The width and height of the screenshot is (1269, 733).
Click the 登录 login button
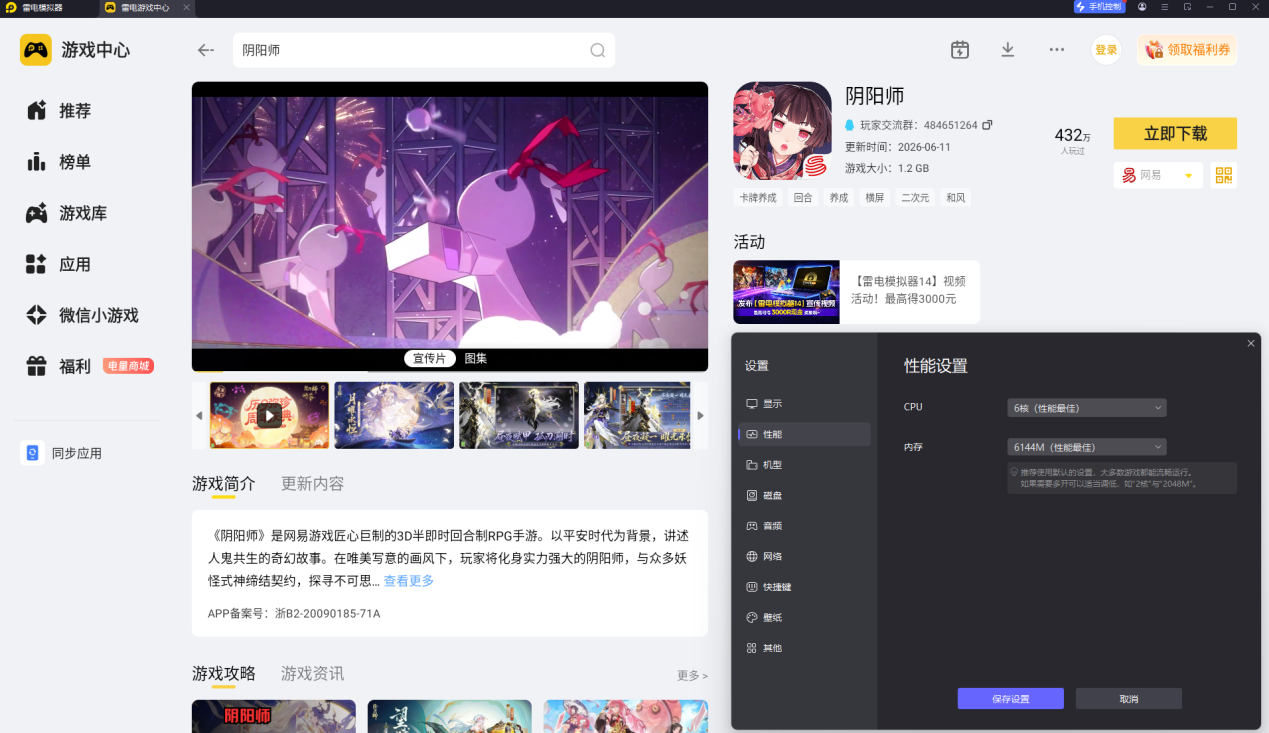point(1106,50)
